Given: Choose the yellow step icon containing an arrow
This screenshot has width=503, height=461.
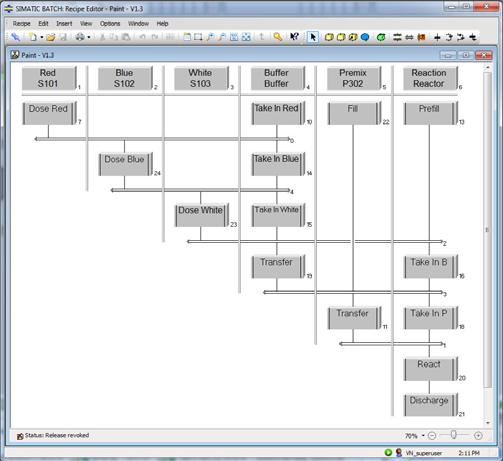Looking at the screenshot, I should pyautogui.click(x=353, y=37).
